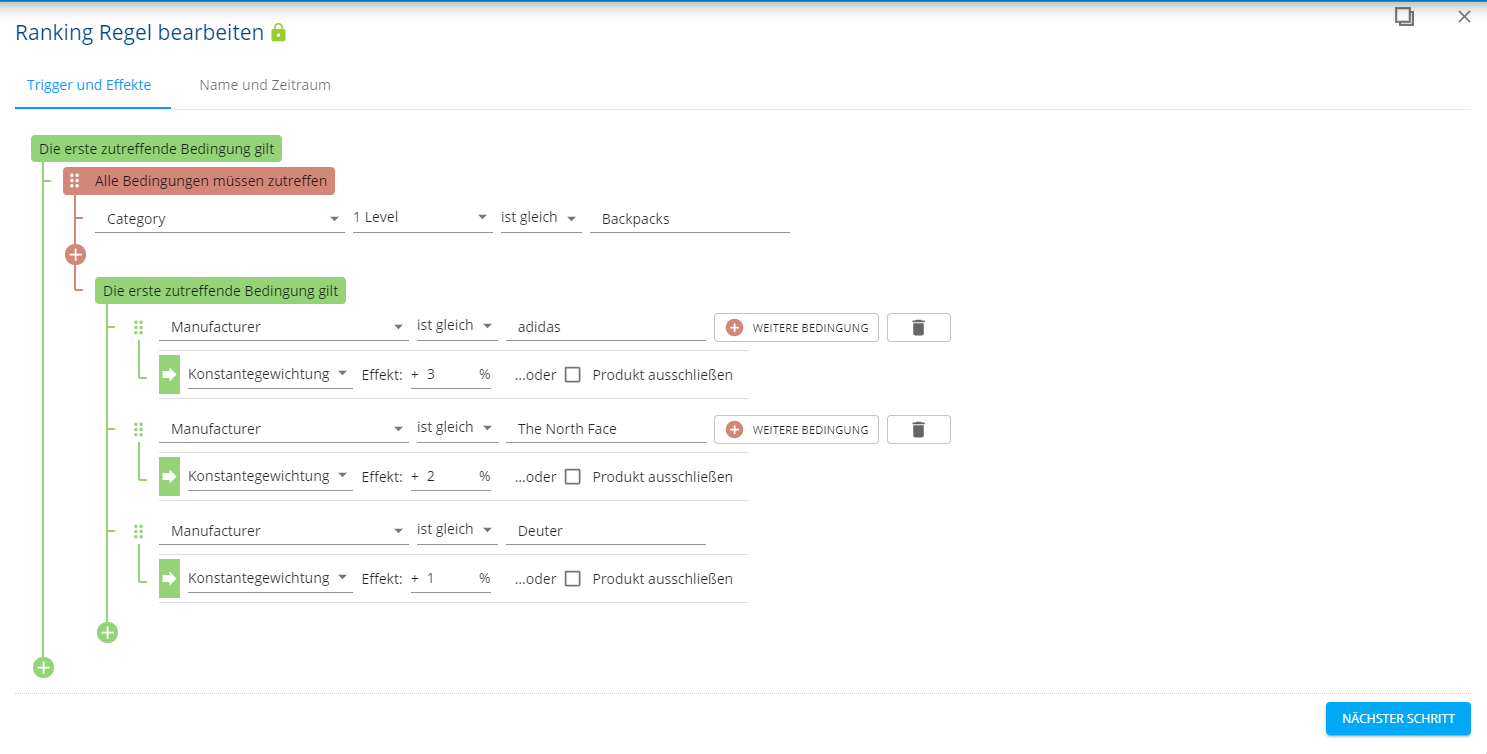
Task: Click drag handle of the Deuter rule
Action: coord(139,531)
